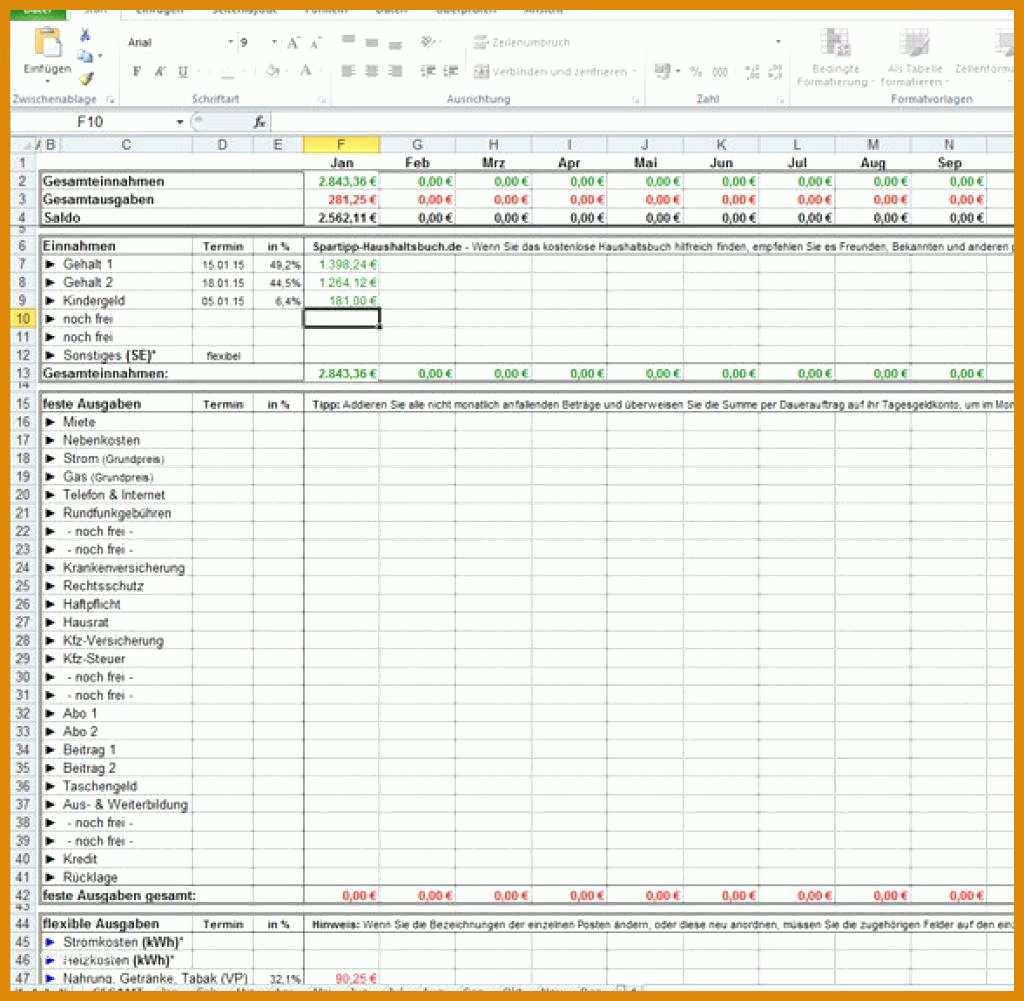
Task: Expand the Miete row triangle
Action: (50, 422)
